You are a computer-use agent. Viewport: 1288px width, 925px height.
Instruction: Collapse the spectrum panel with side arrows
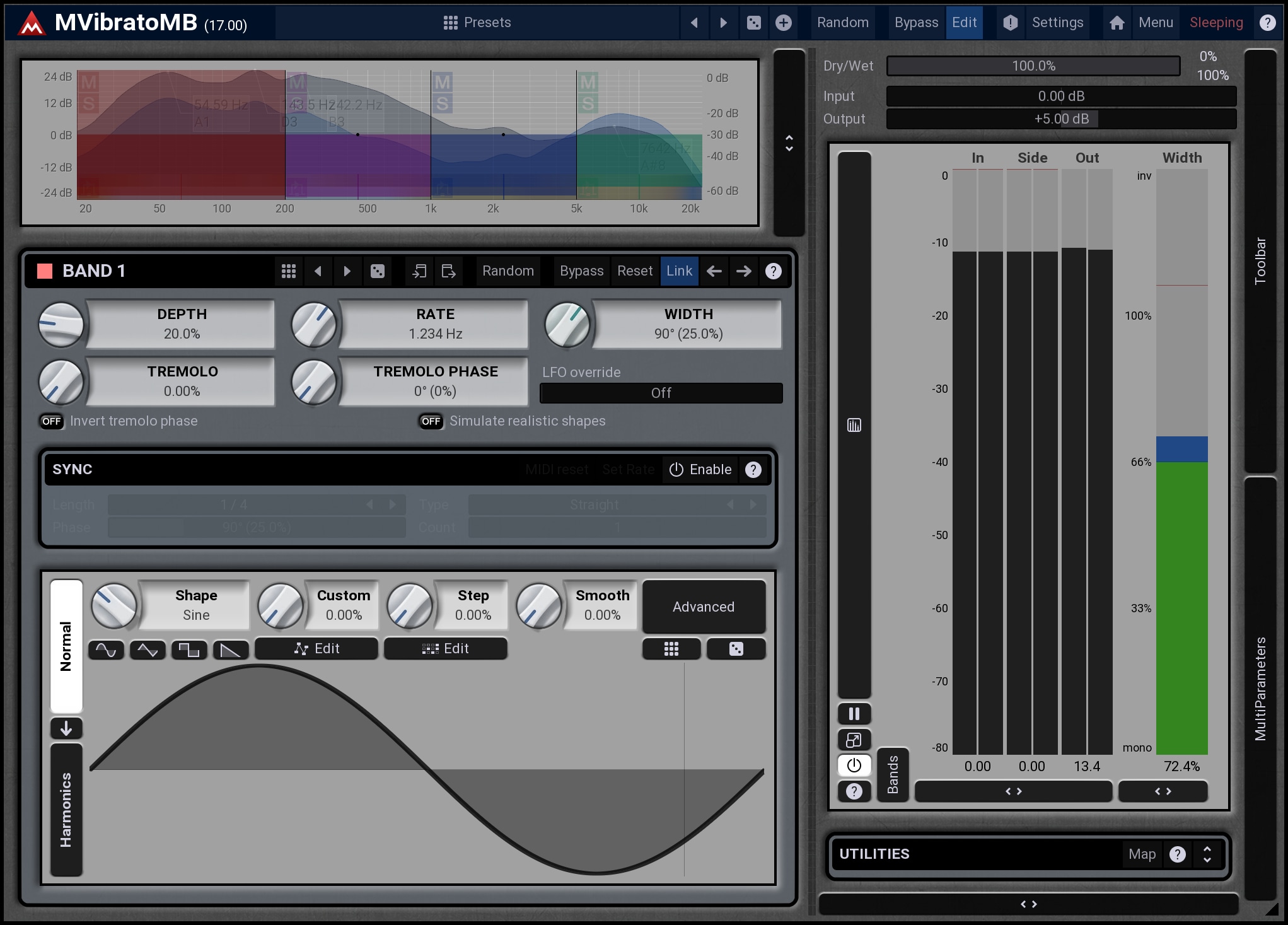click(x=789, y=143)
